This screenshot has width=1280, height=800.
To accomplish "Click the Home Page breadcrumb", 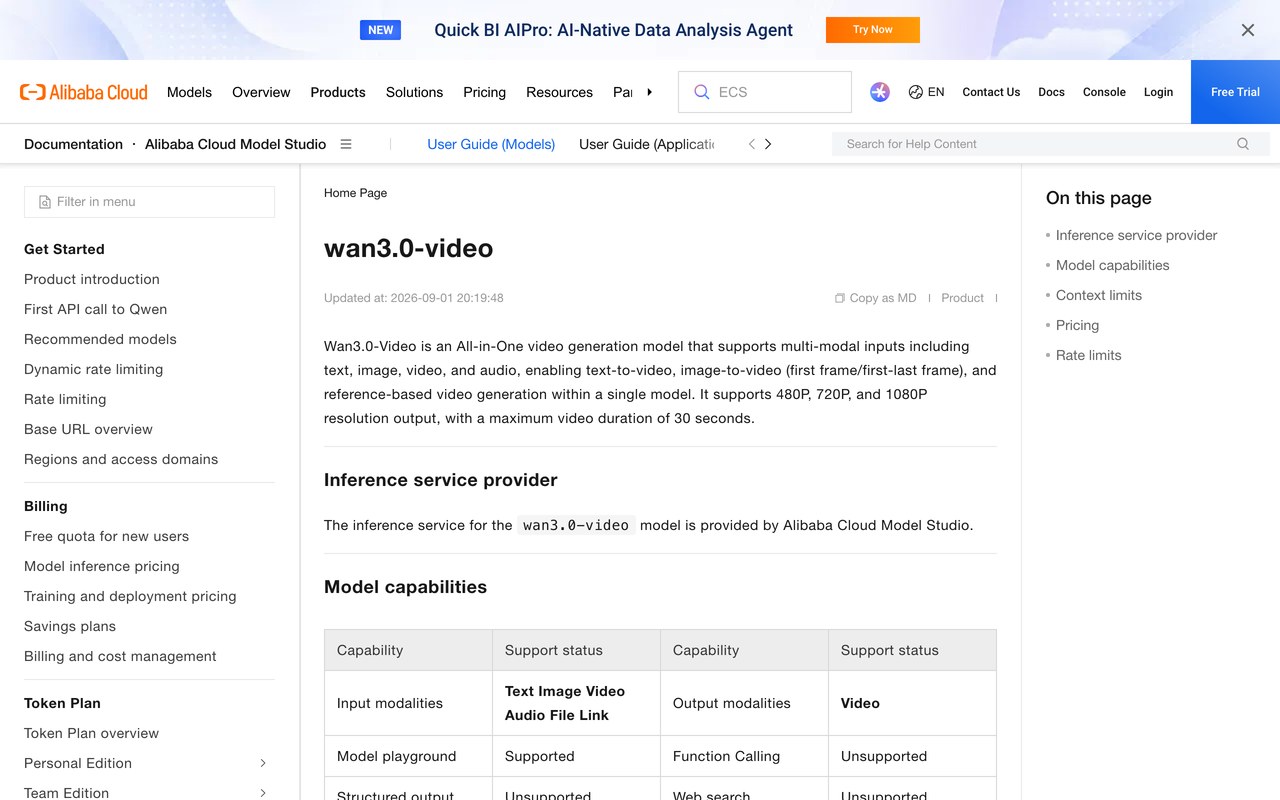I will coord(355,193).
